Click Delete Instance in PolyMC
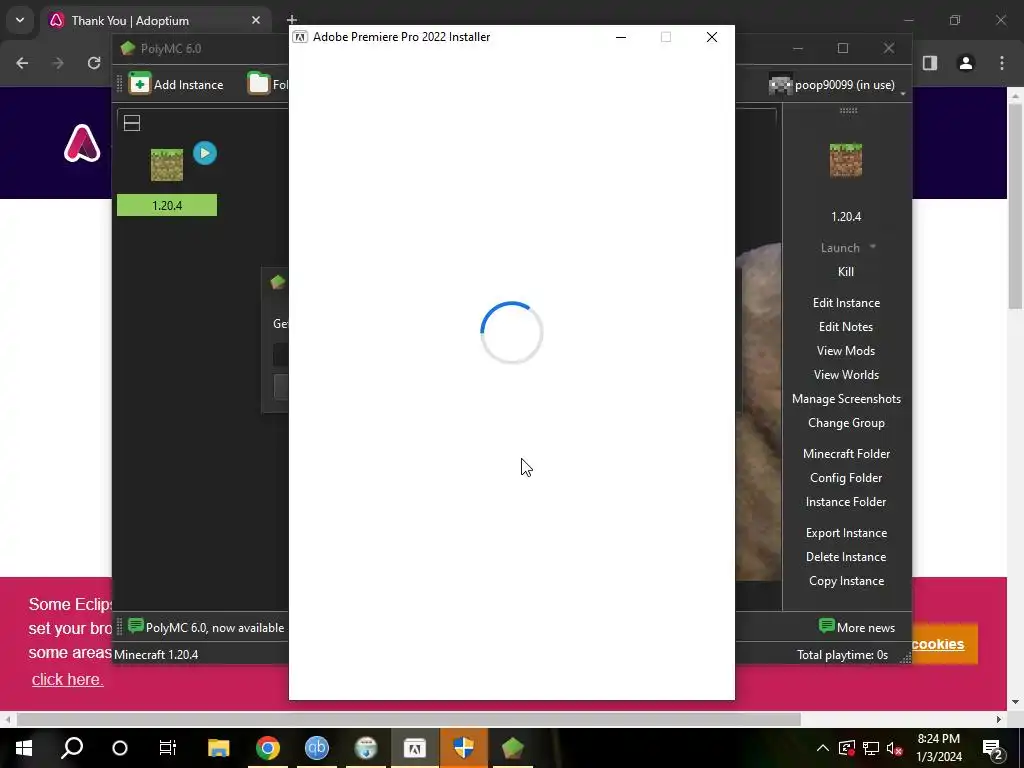Viewport: 1024px width, 768px height. (x=846, y=557)
